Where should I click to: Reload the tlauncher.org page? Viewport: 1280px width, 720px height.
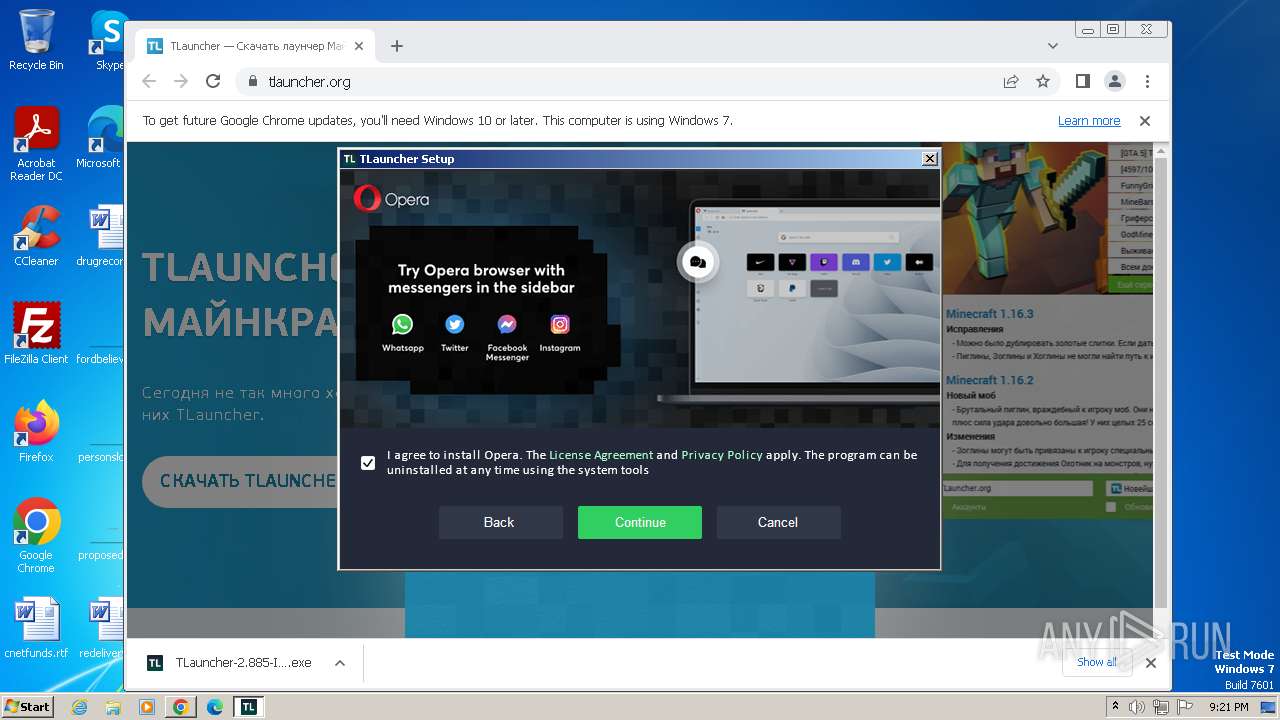pyautogui.click(x=213, y=81)
